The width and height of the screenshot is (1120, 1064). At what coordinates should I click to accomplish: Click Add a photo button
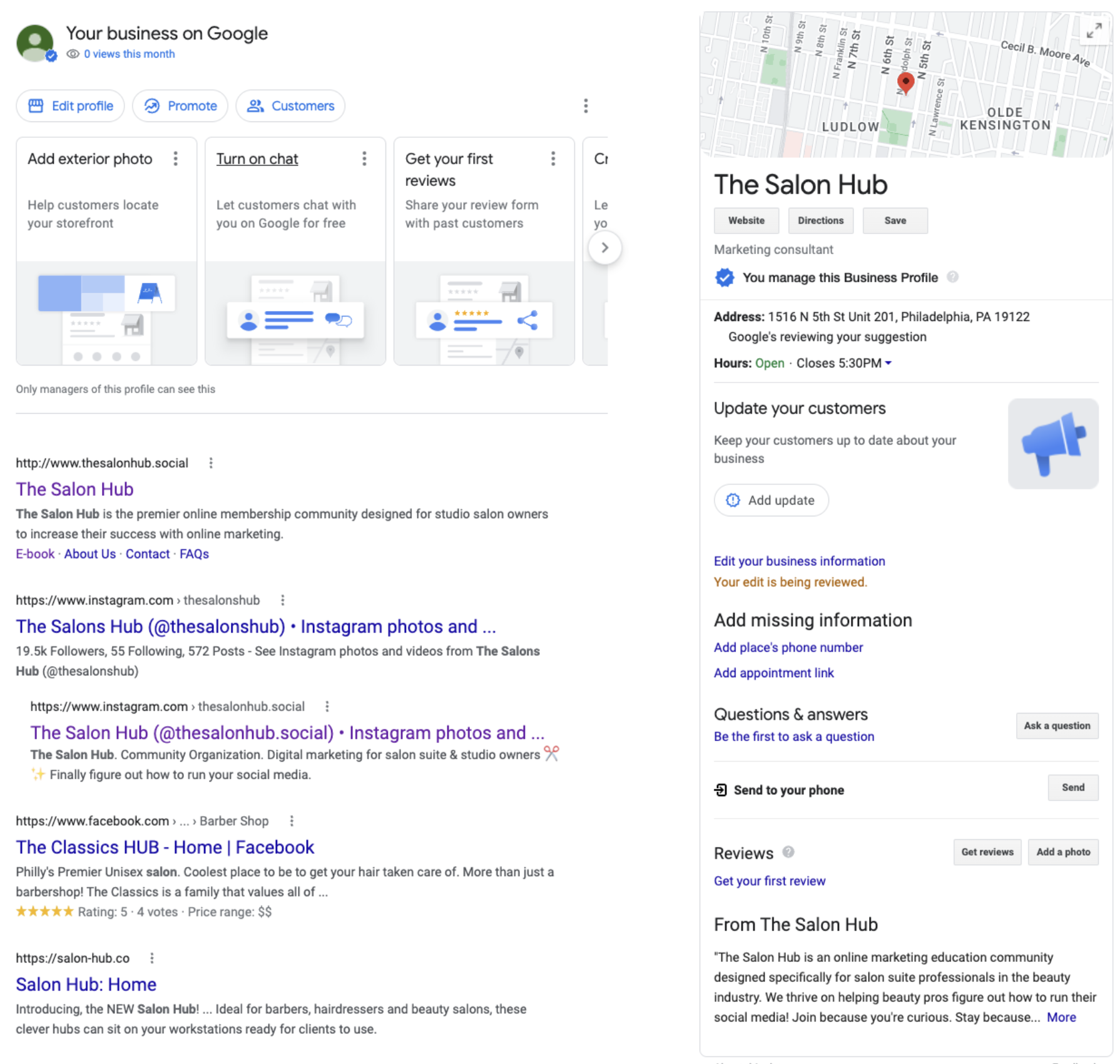pyautogui.click(x=1063, y=852)
